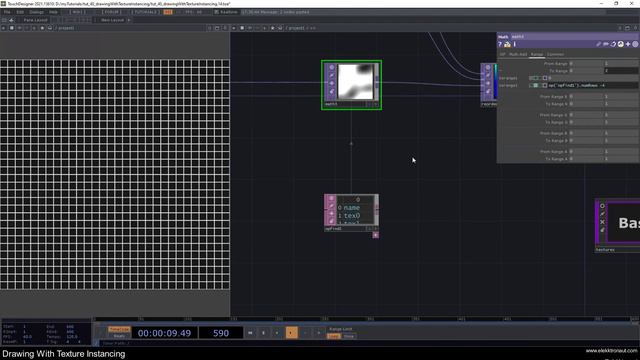The image size is (640, 360).
Task: Toggle the Clone Immune flag on math1
Action: point(331,75)
